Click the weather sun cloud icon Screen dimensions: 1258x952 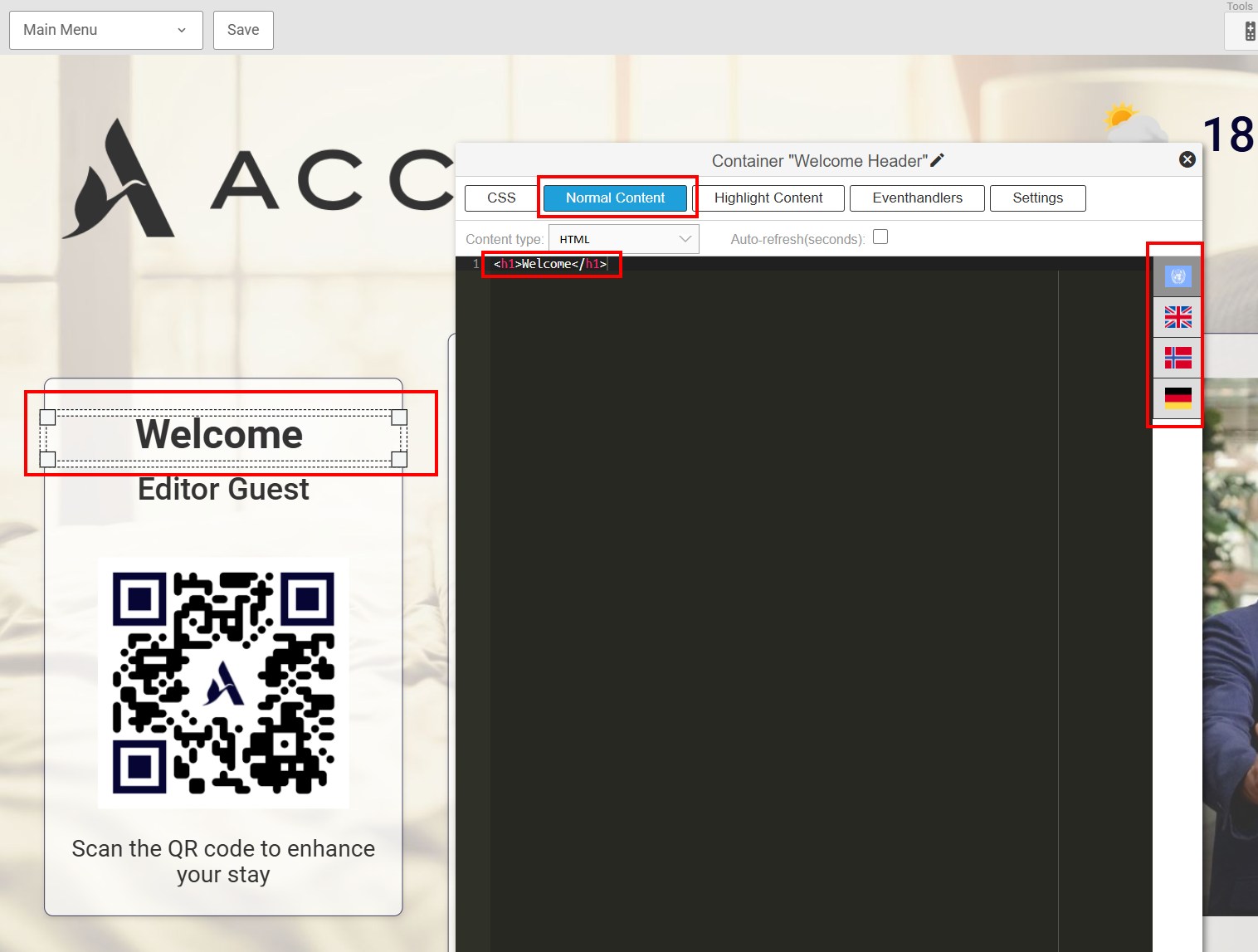1134,123
